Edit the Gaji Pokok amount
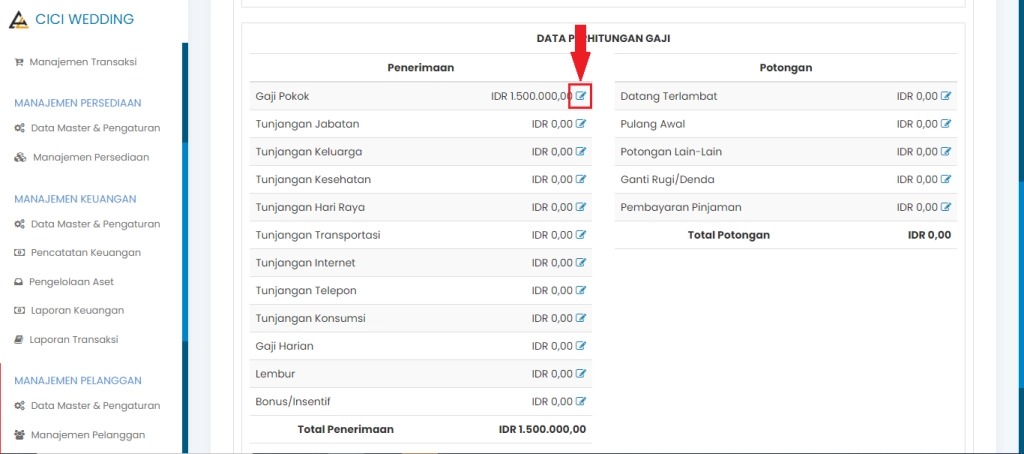 [x=581, y=96]
